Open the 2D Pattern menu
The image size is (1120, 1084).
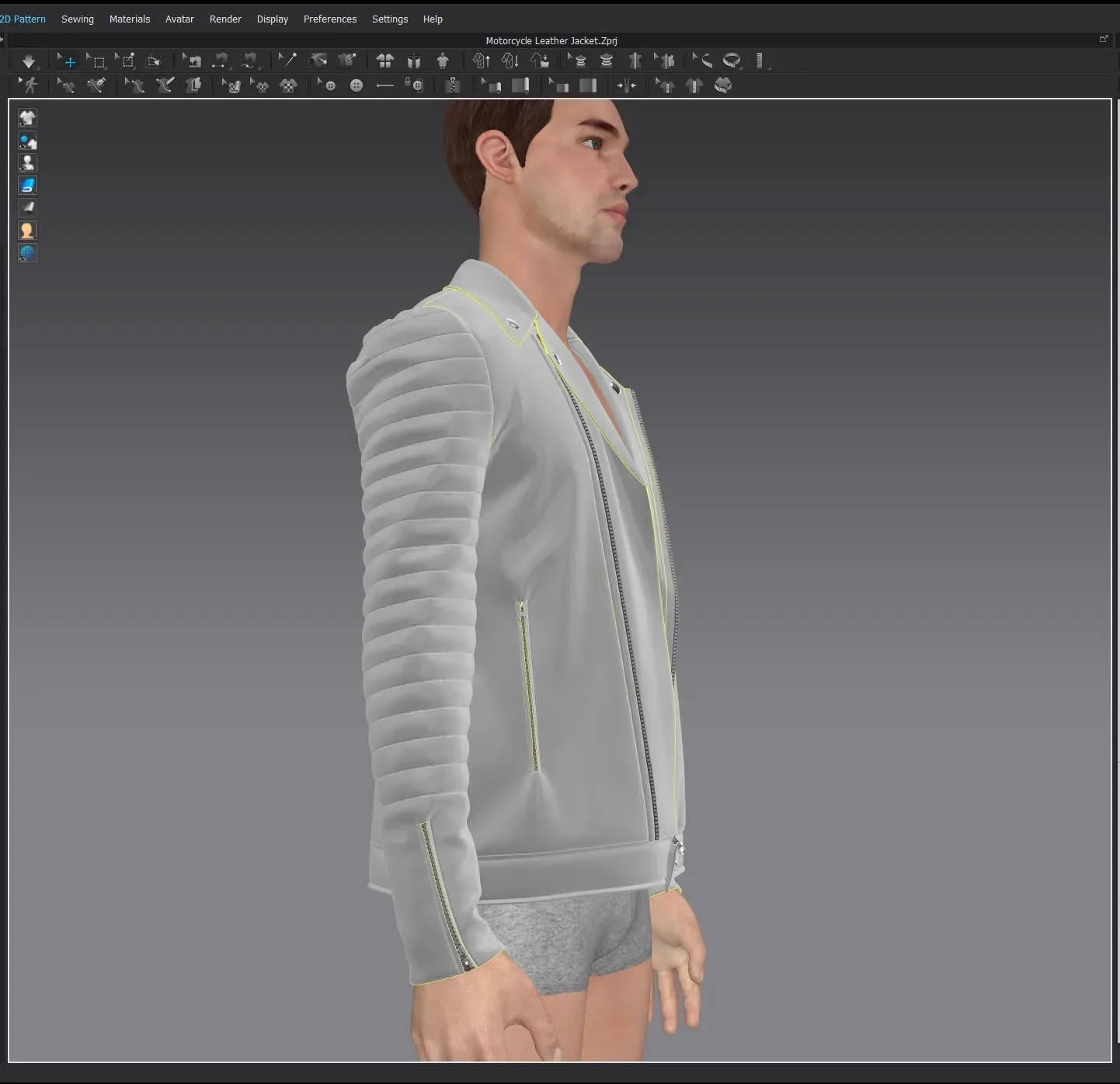(x=23, y=19)
